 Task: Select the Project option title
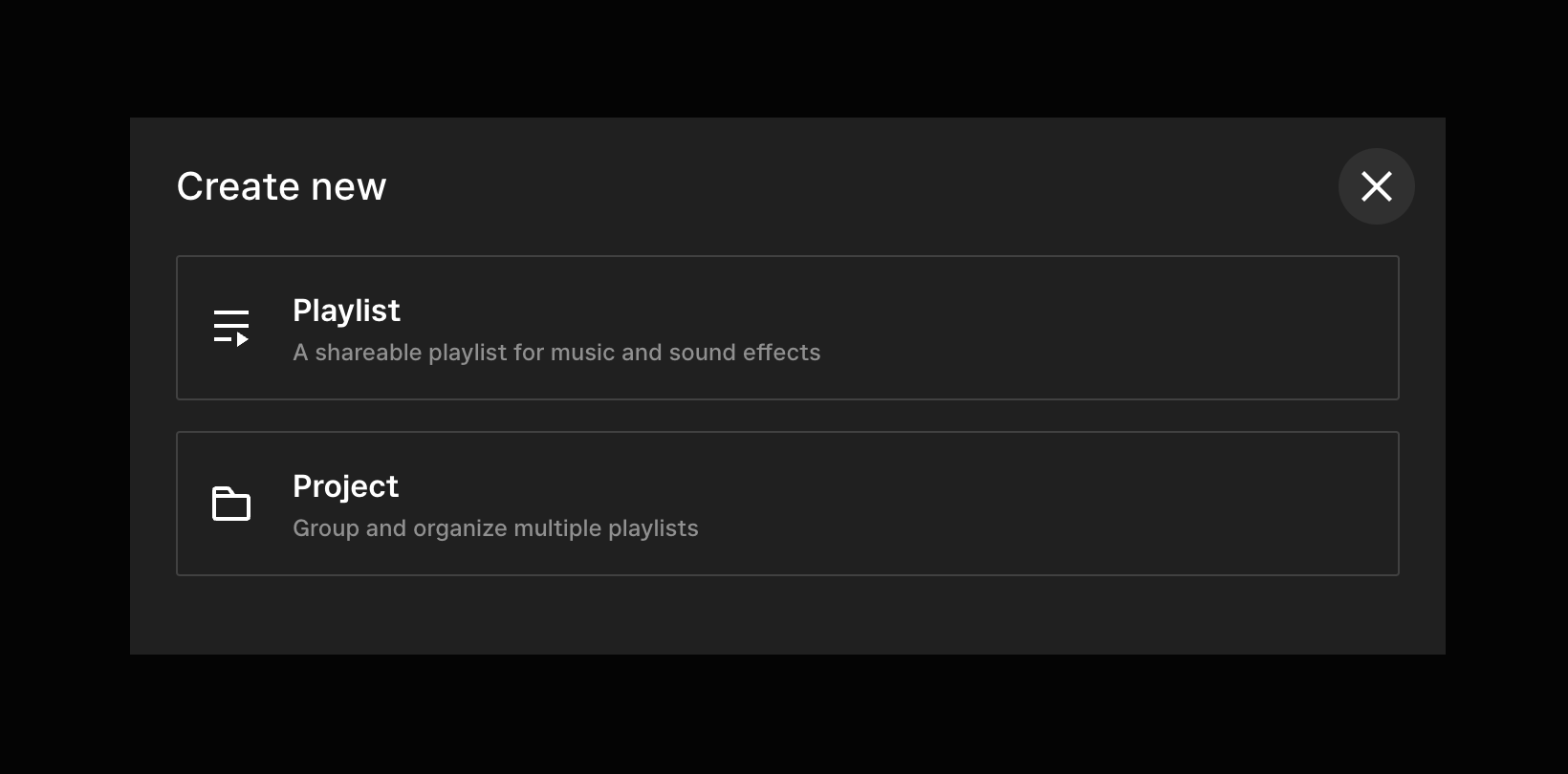click(345, 486)
